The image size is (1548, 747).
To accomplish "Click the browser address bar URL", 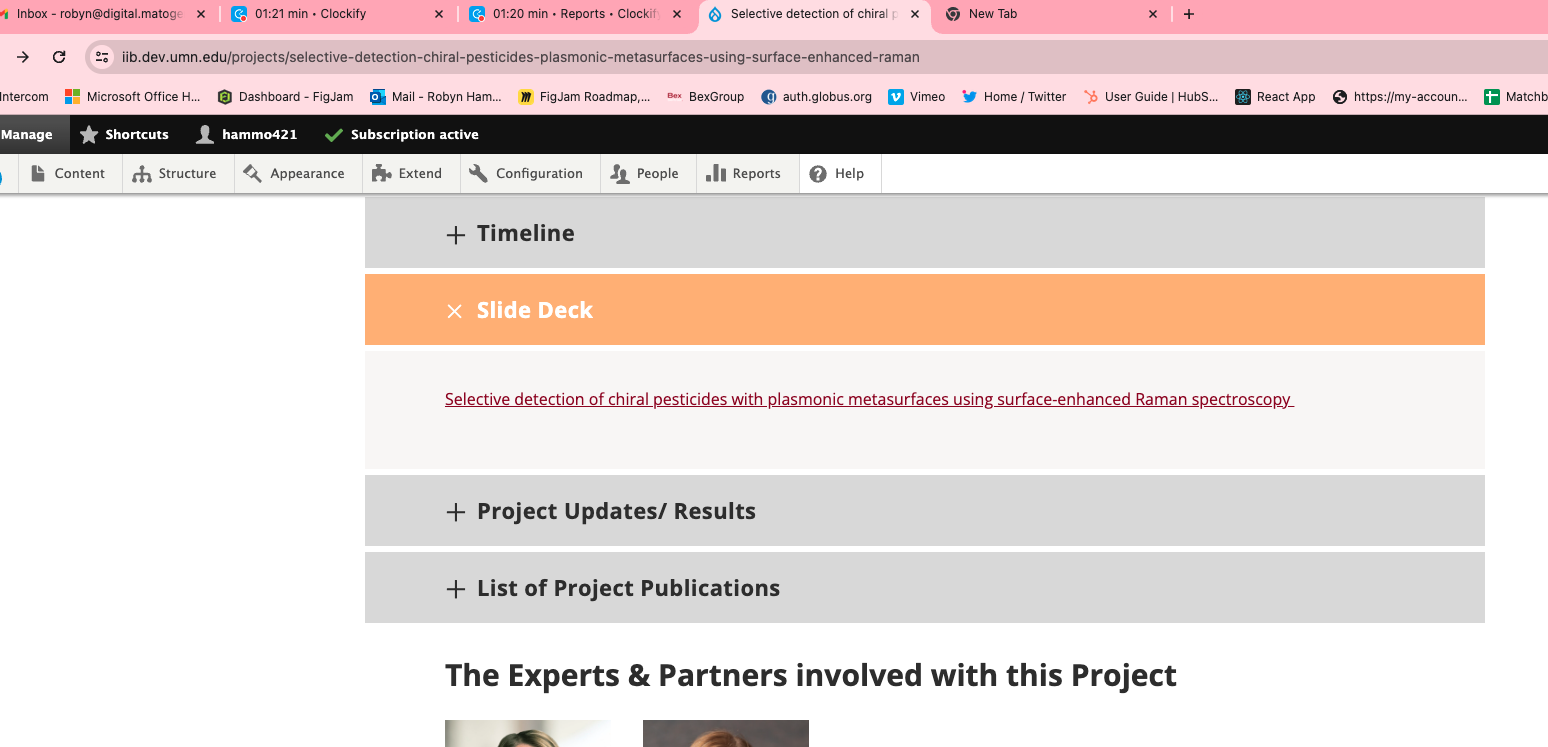I will pyautogui.click(x=520, y=57).
